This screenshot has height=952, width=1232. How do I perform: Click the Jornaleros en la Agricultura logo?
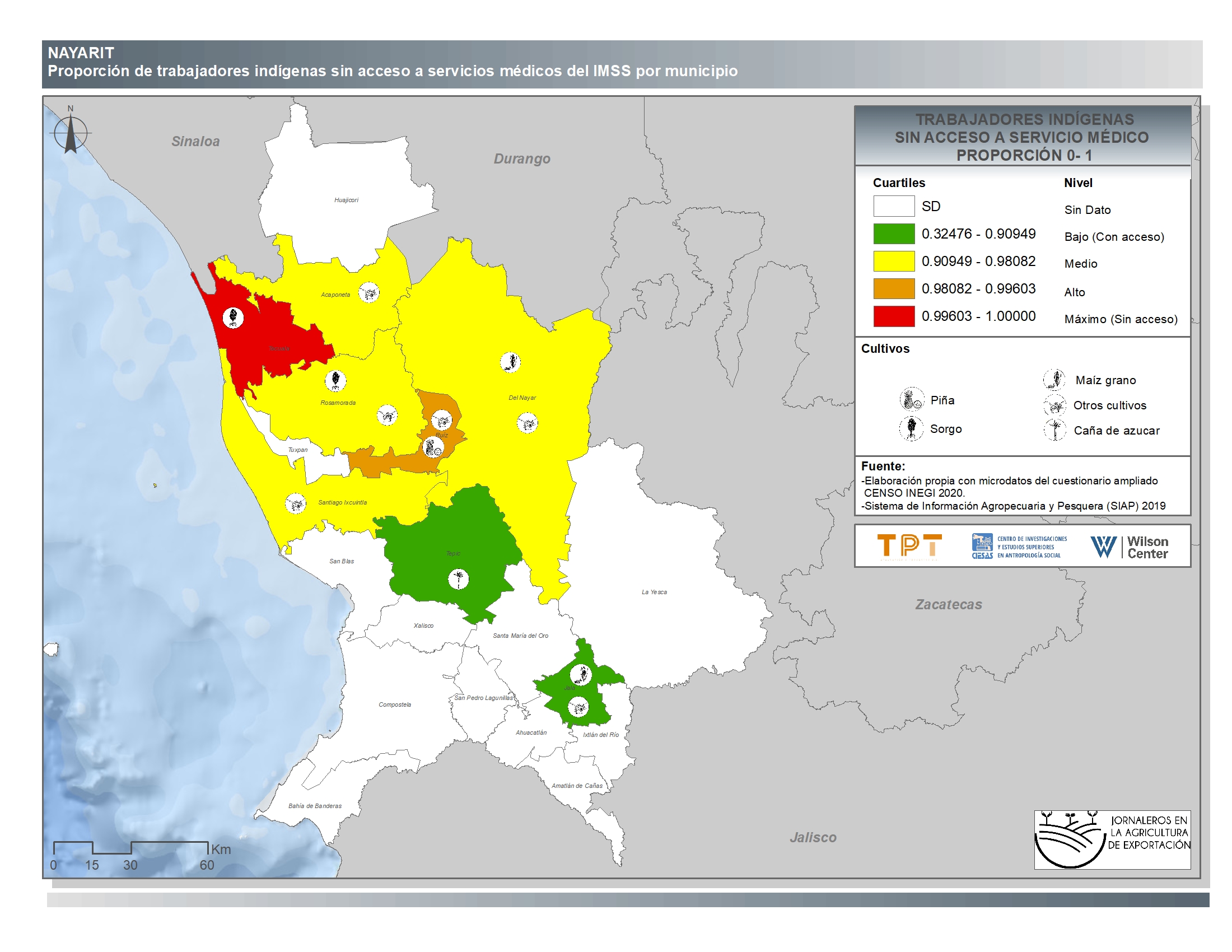(x=1112, y=839)
